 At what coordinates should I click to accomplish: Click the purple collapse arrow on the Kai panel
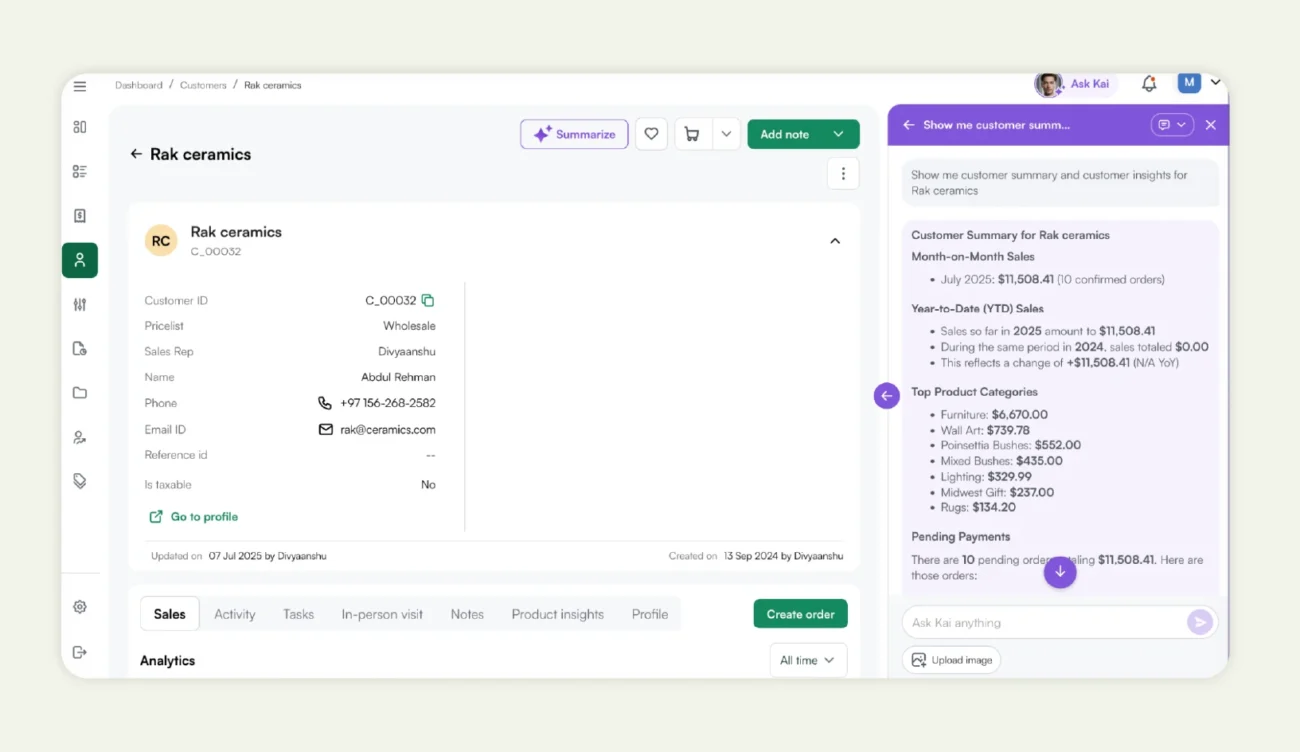click(886, 395)
